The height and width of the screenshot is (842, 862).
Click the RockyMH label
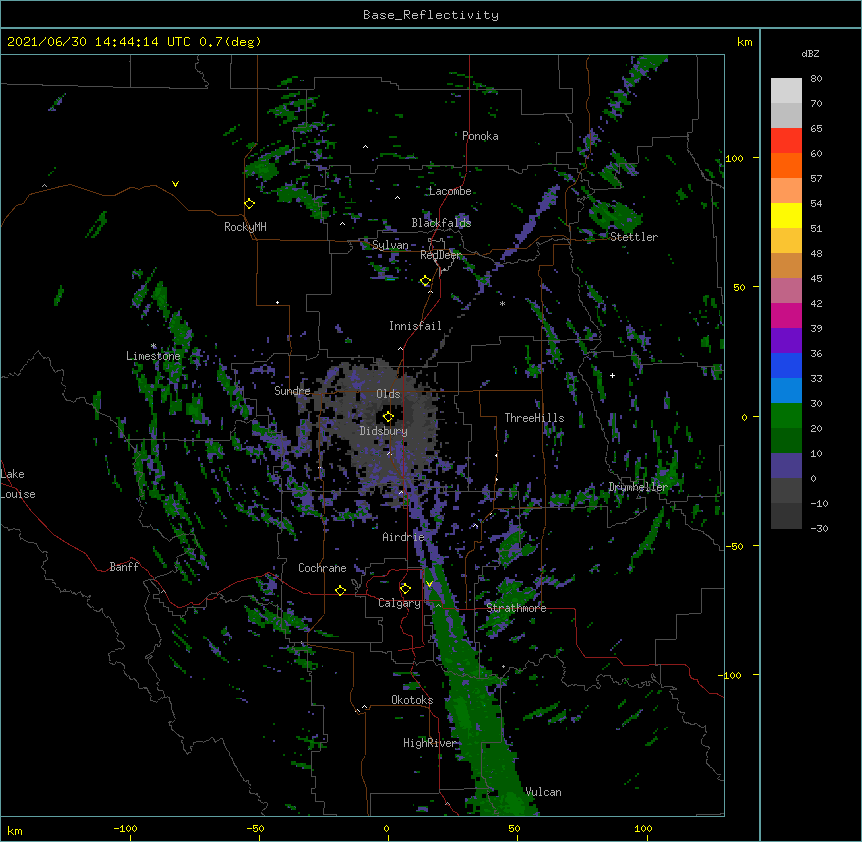[245, 227]
